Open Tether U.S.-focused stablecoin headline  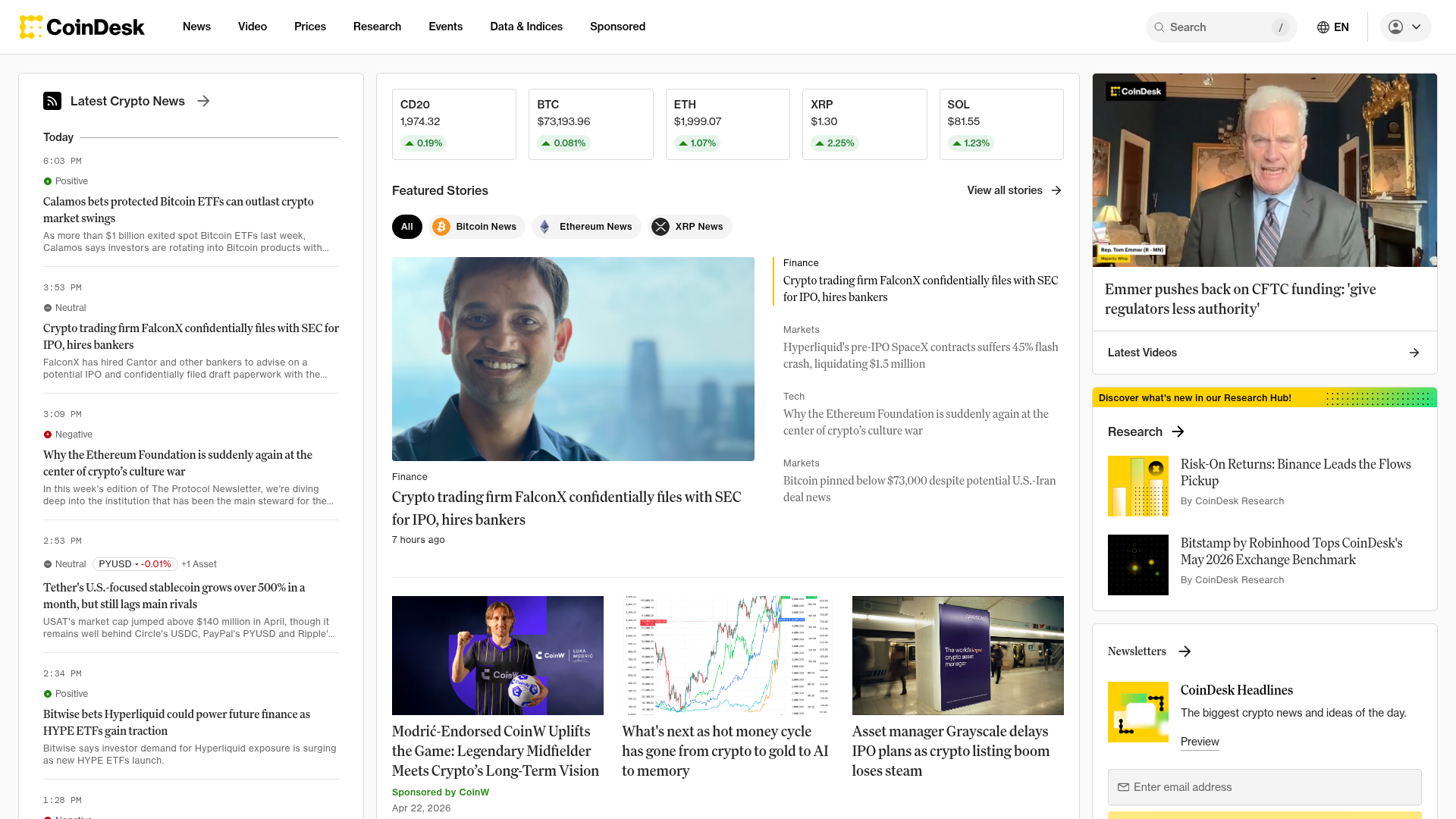pyautogui.click(x=174, y=596)
